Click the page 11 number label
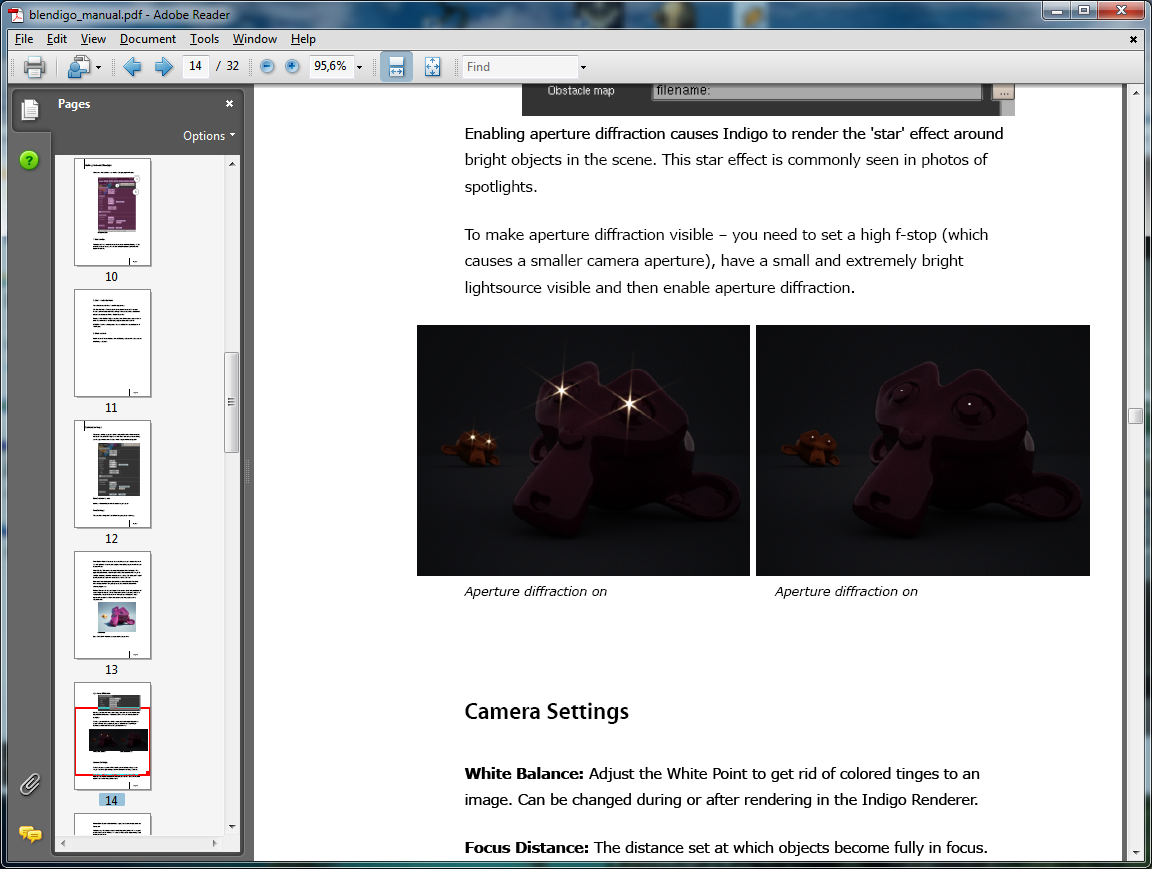The image size is (1152, 869). pos(112,408)
